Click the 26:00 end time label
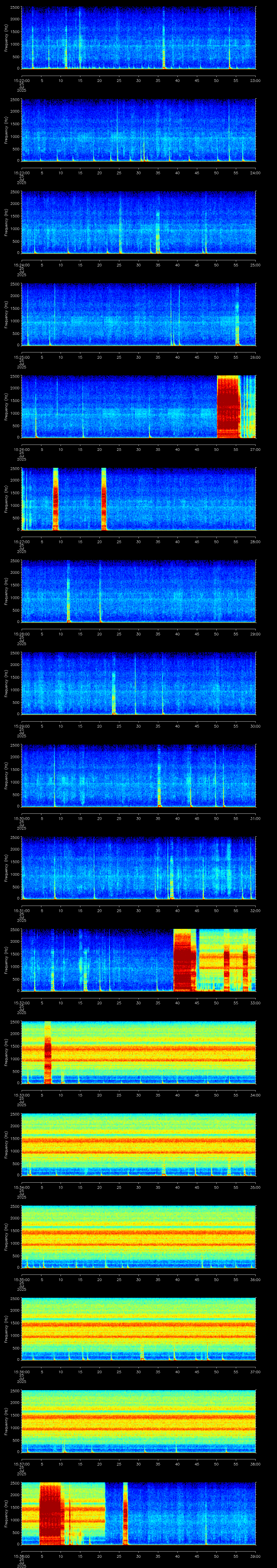Screen dimensions: 277x1568 pyautogui.click(x=255, y=357)
